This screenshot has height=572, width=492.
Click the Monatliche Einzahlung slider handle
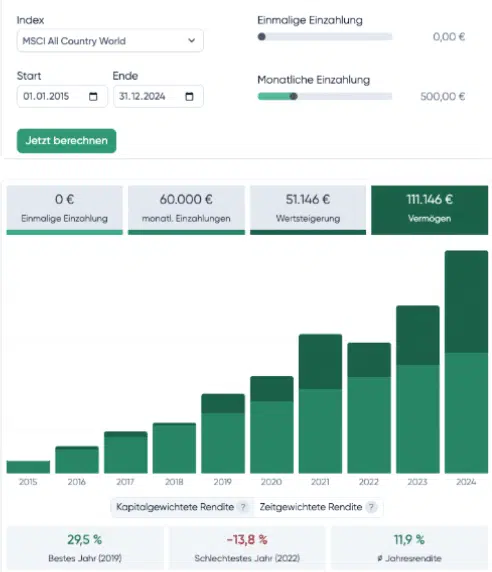point(294,96)
